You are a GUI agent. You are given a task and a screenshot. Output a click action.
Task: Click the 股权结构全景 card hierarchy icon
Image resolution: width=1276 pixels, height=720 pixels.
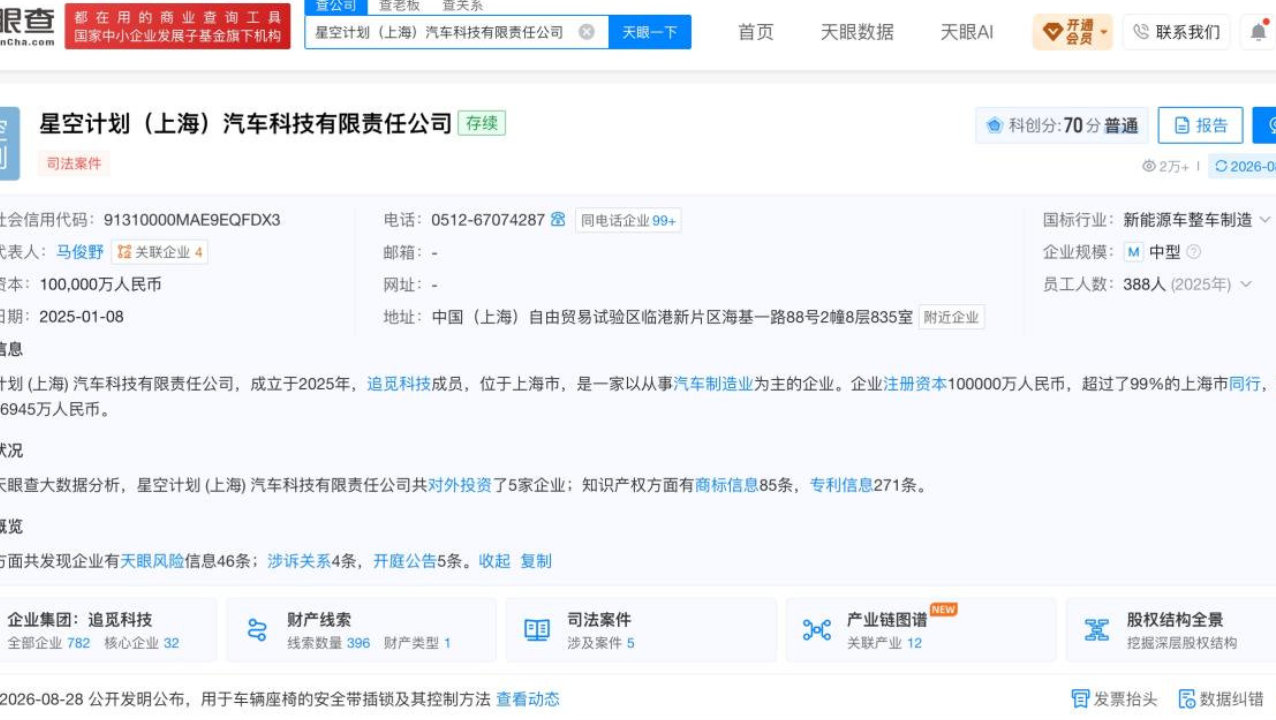point(1097,630)
